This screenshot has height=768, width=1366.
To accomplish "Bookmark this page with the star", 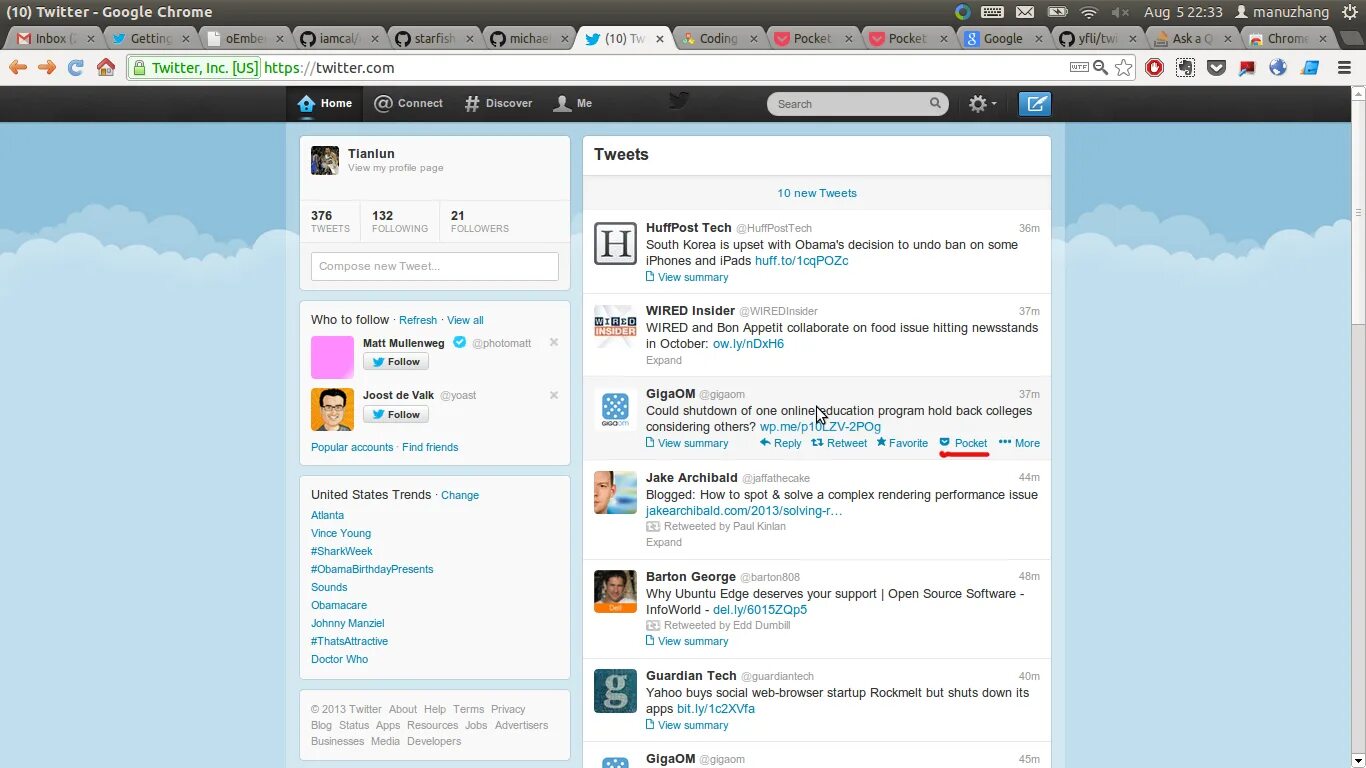I will pos(1124,68).
